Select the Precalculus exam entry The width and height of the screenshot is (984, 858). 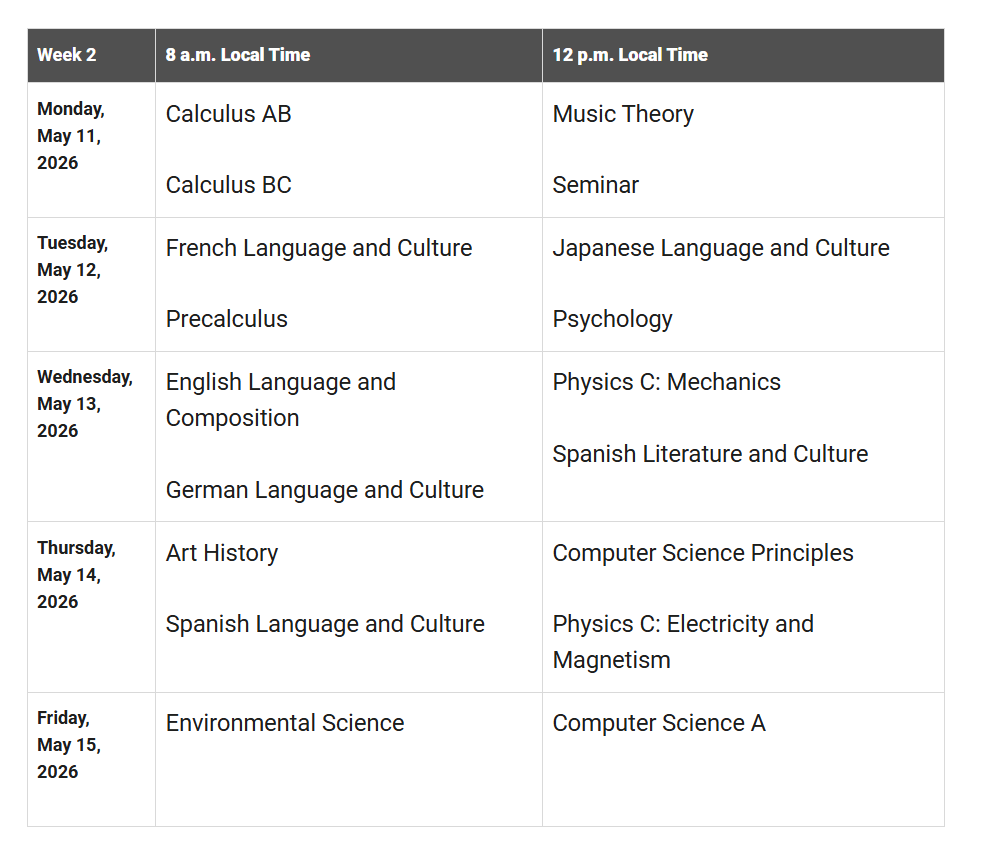click(226, 319)
